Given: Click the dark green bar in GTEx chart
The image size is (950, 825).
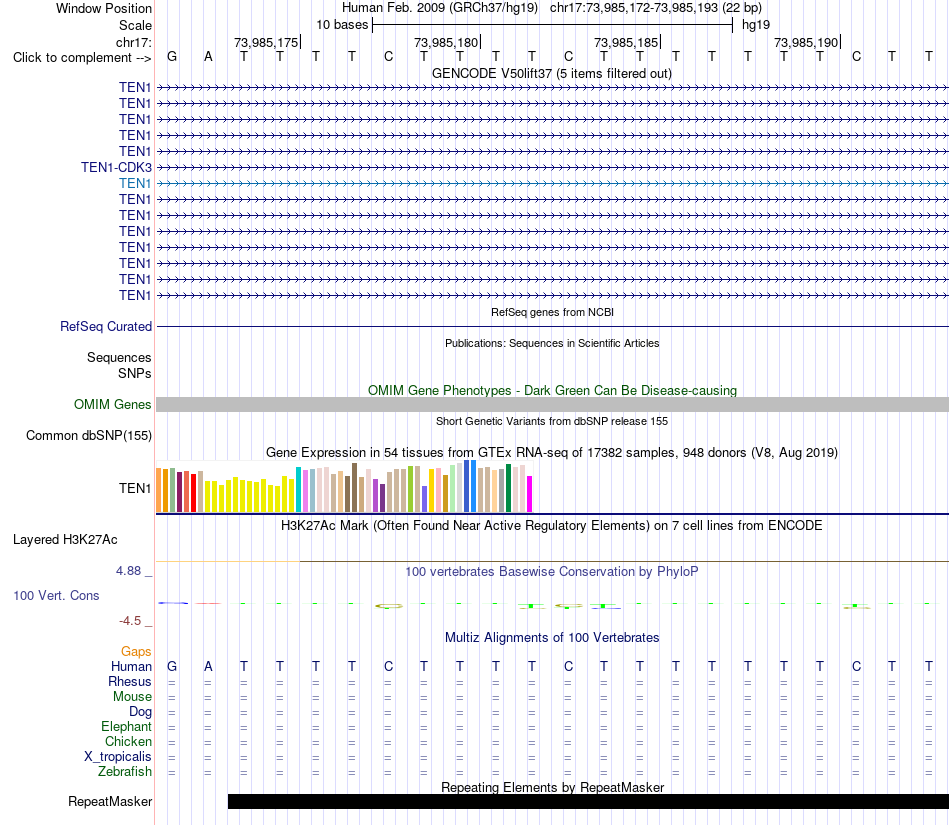Looking at the screenshot, I should tap(508, 488).
